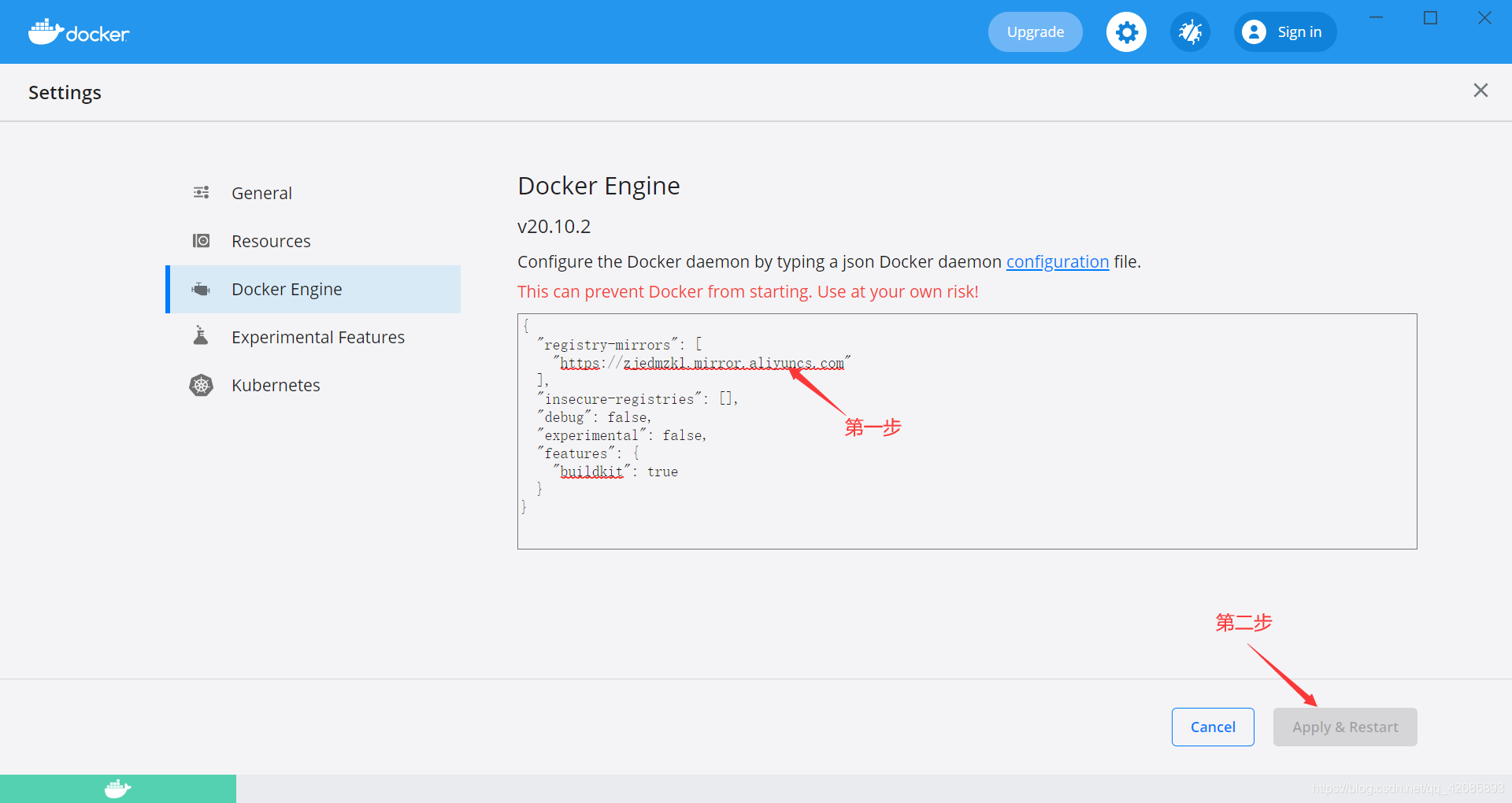
Task: Open the Kubernetes settings section
Action: (x=313, y=385)
